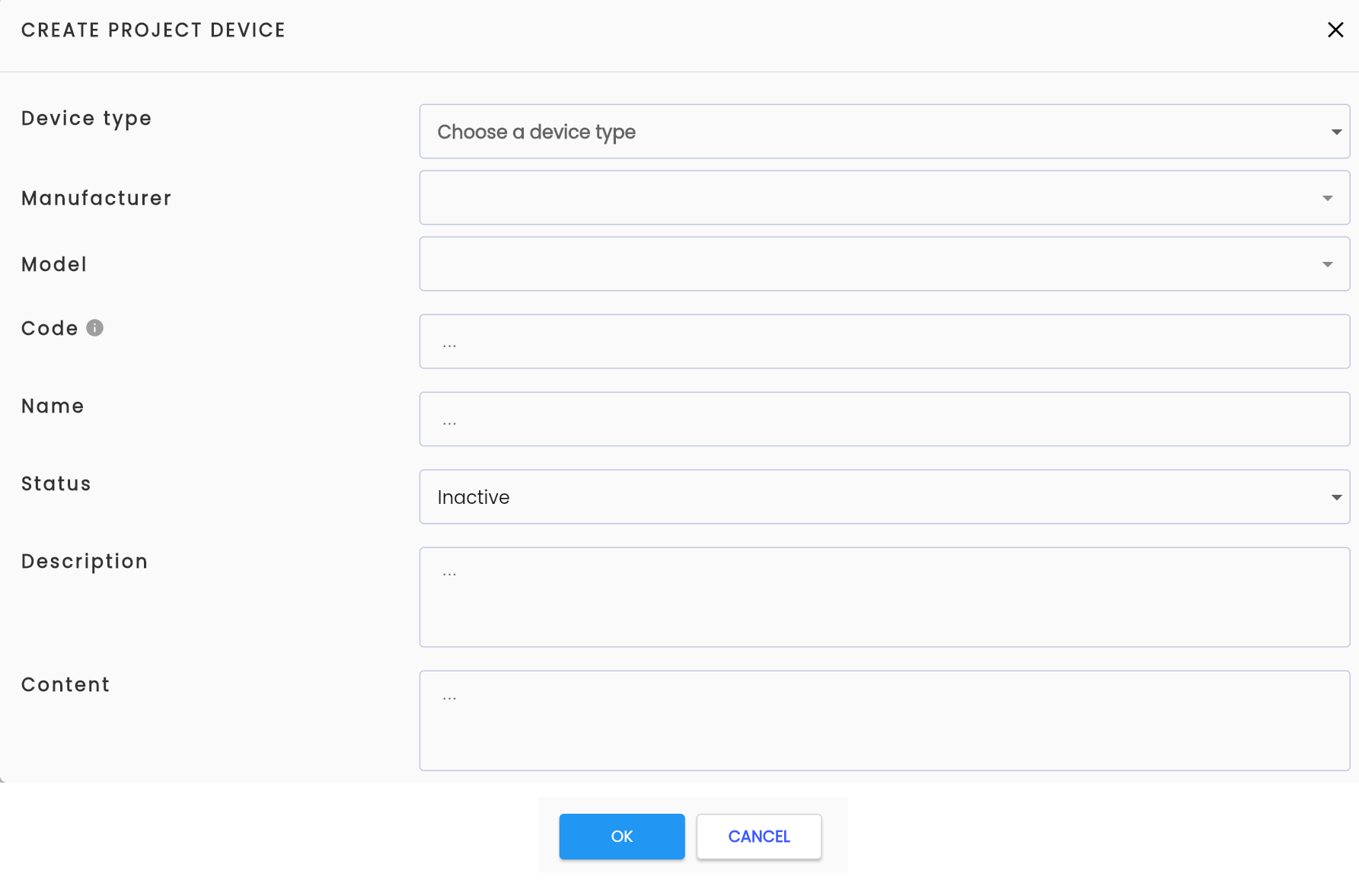Focus the Code input field
This screenshot has width=1359, height=896.
click(885, 342)
